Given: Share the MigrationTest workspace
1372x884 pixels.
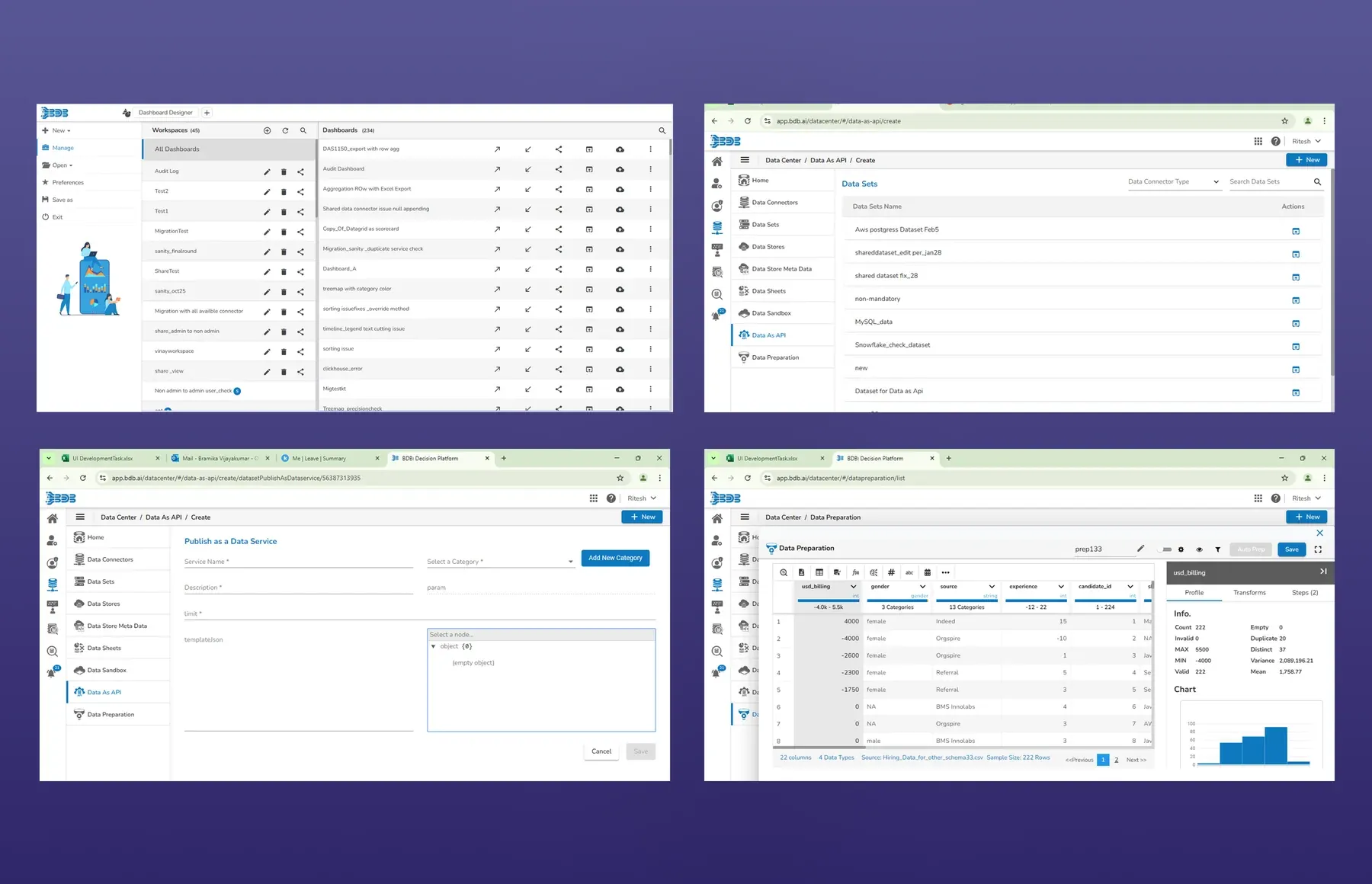Looking at the screenshot, I should tap(300, 232).
